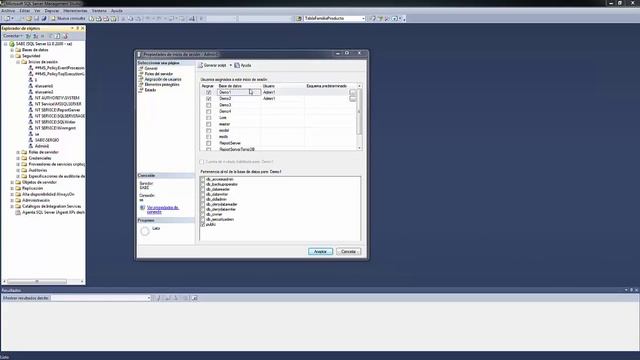Image resolution: width=640 pixels, height=360 pixels.
Task: Open the Mostrar resultados desde dropdown
Action: (x=149, y=298)
